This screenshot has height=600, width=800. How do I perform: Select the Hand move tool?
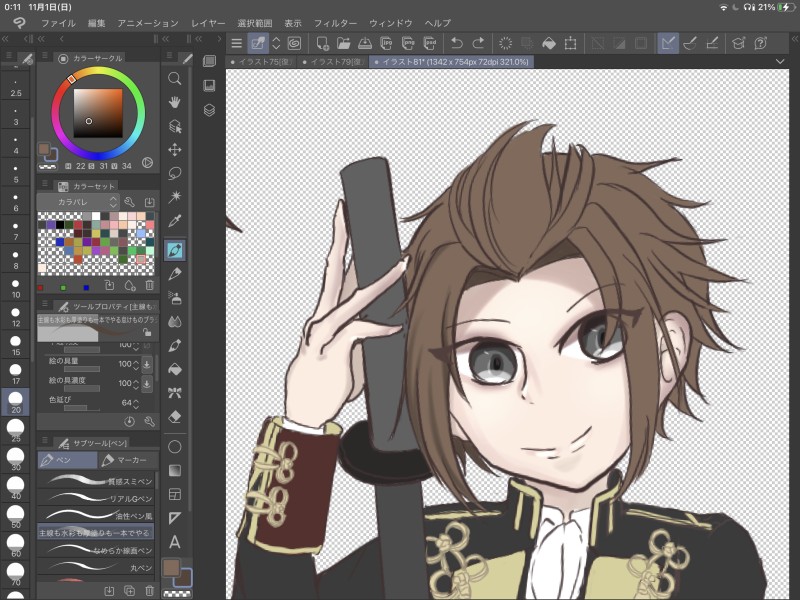click(174, 102)
